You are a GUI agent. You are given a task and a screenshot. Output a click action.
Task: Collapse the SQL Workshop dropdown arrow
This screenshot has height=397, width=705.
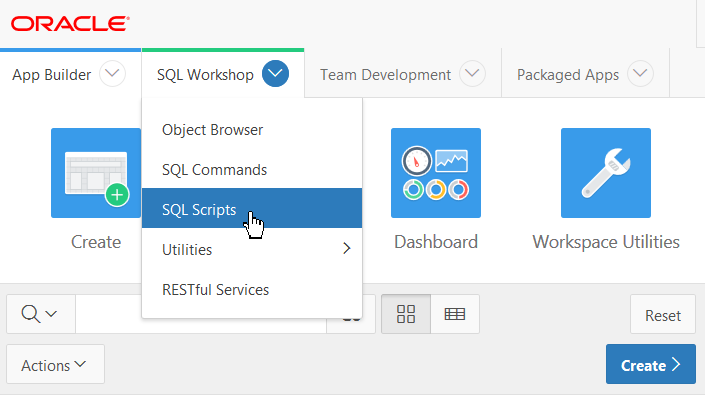(275, 74)
